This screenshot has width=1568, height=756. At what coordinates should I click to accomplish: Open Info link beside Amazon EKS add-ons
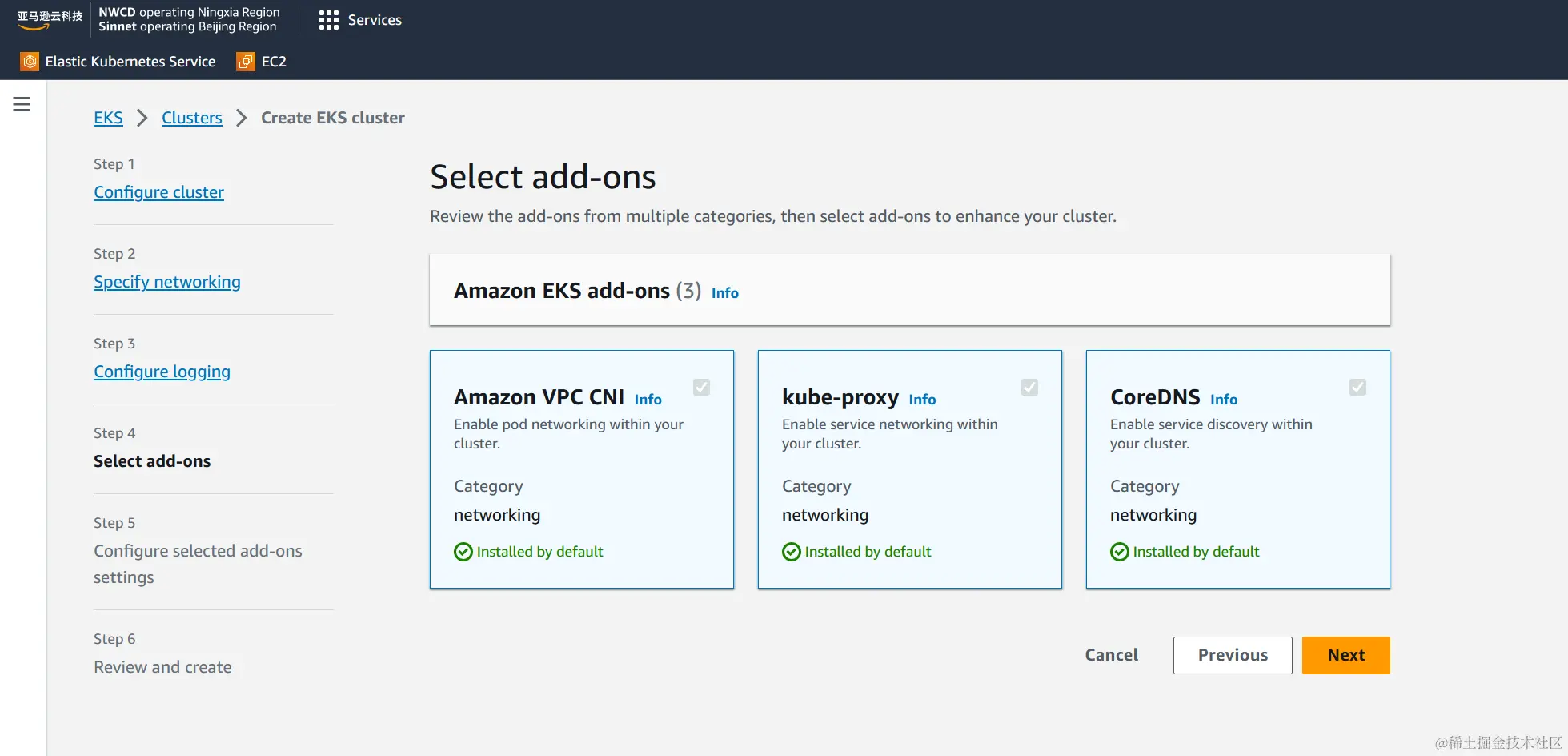coord(724,293)
